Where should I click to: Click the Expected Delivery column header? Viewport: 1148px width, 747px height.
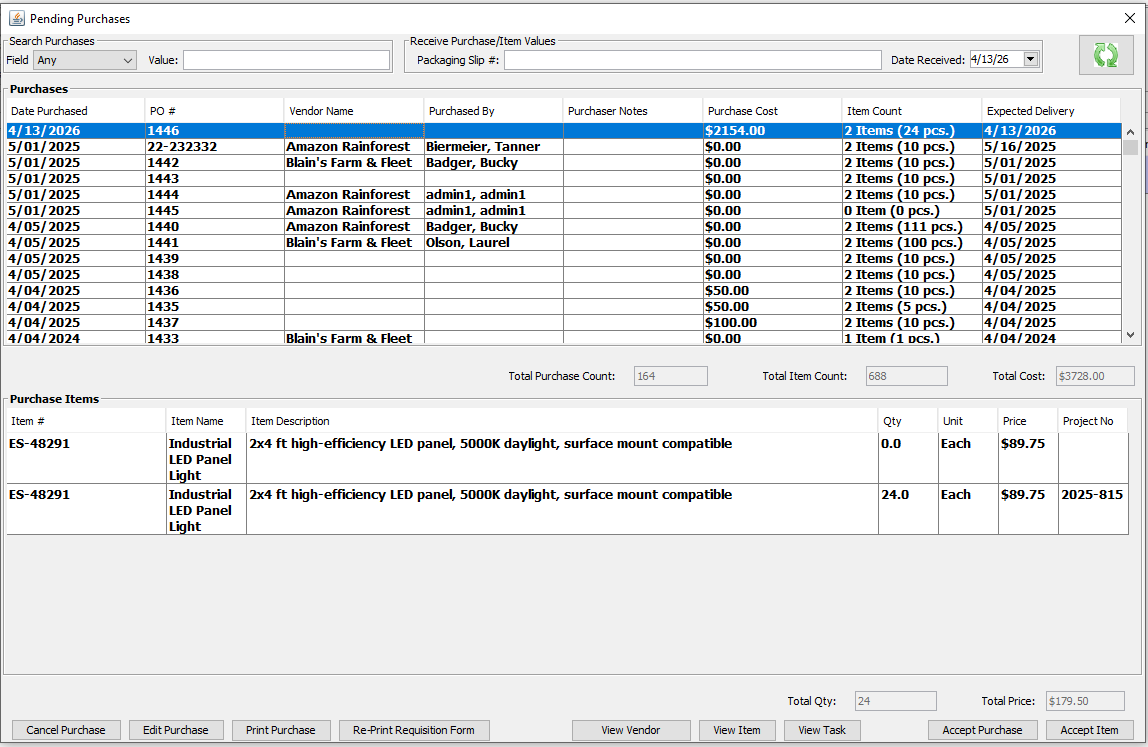[1050, 111]
